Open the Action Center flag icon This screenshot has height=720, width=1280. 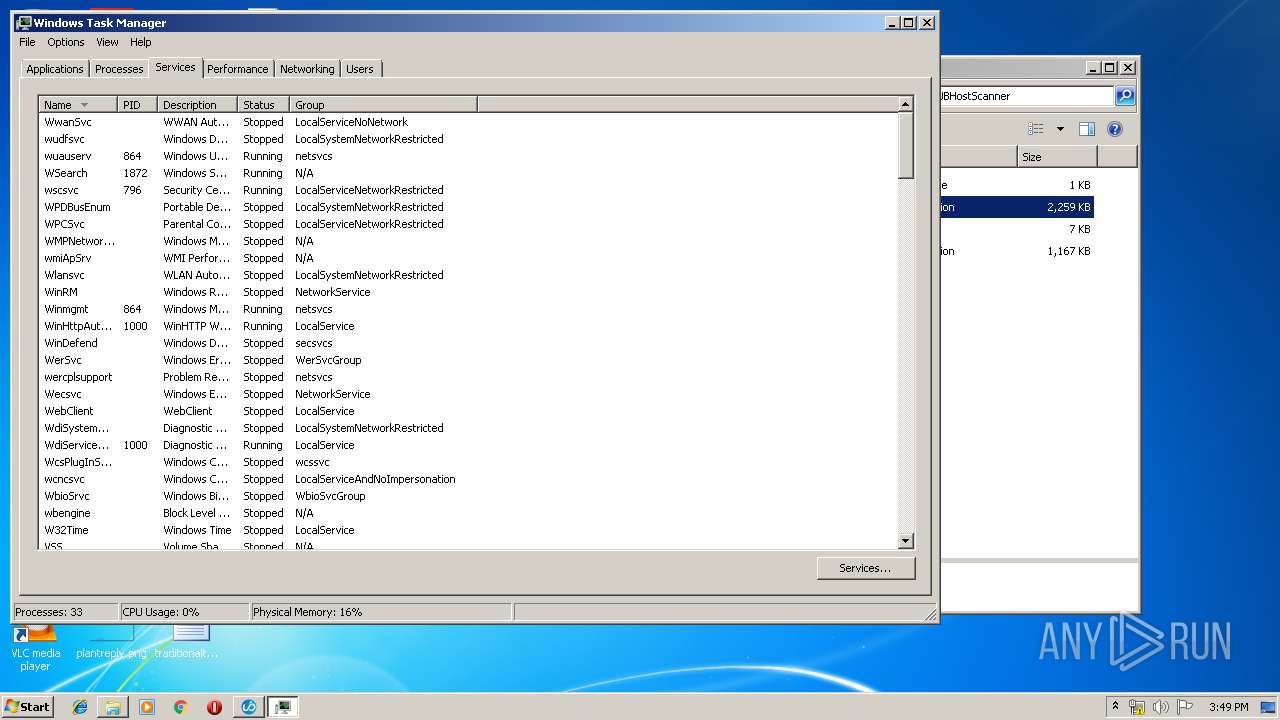click(1185, 707)
